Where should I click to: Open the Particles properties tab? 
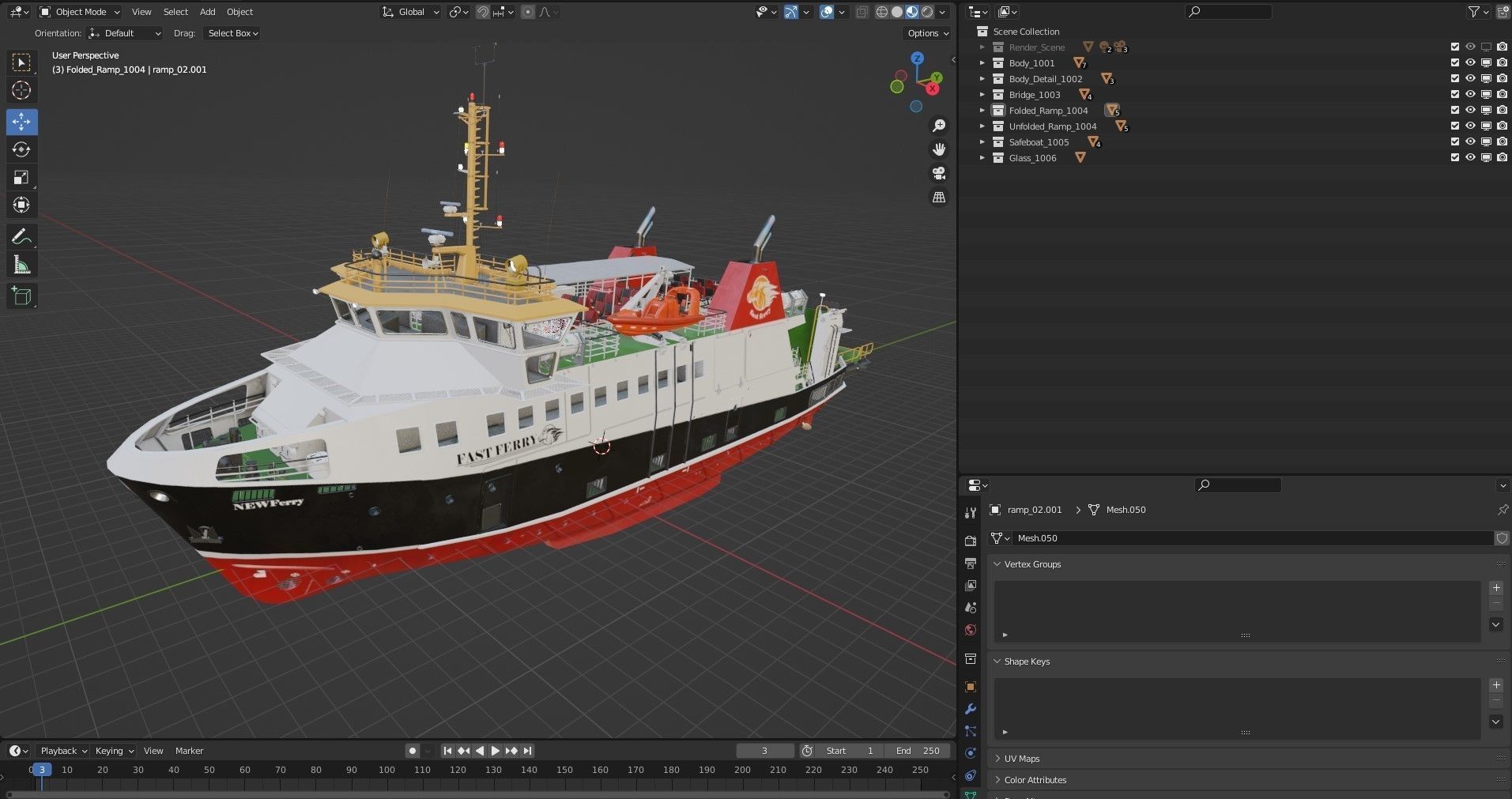pos(971,731)
